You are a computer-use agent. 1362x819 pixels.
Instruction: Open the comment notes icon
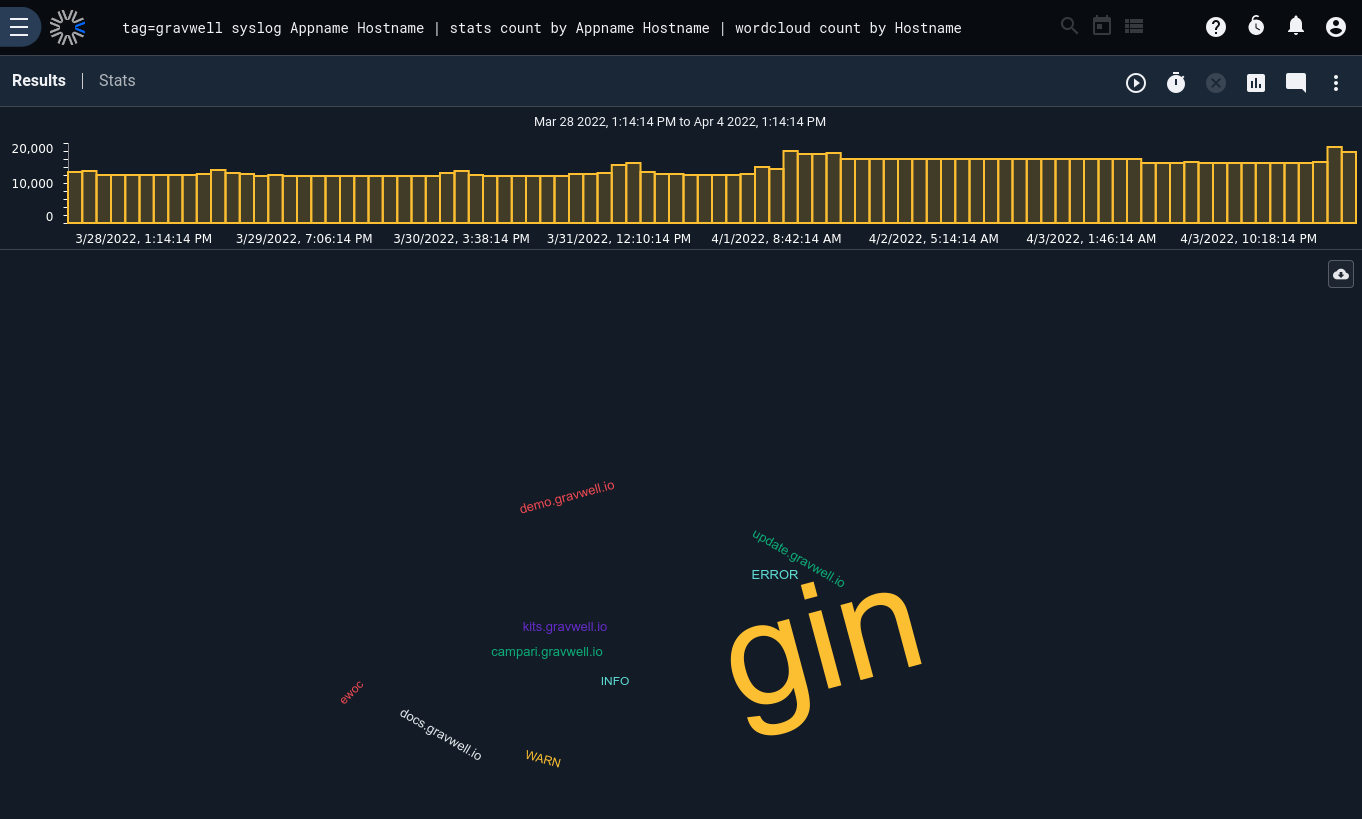pos(1296,83)
